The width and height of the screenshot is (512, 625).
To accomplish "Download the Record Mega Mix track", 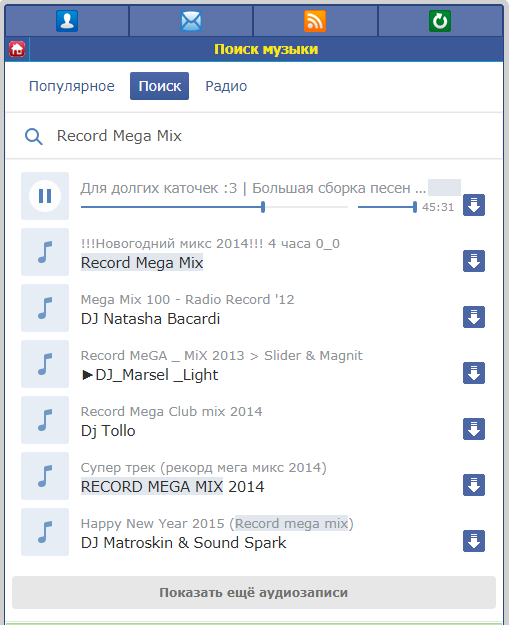I will pos(474,261).
